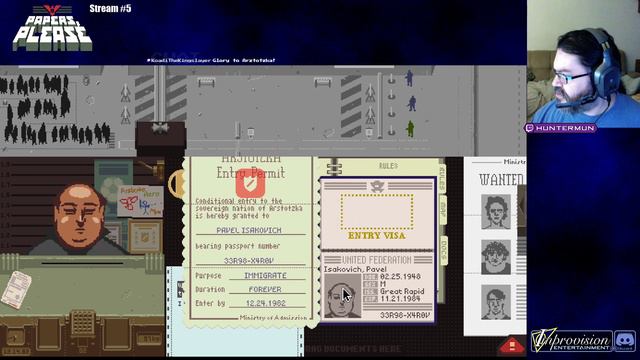Click the ENTRY VISA label on the passport

click(376, 236)
